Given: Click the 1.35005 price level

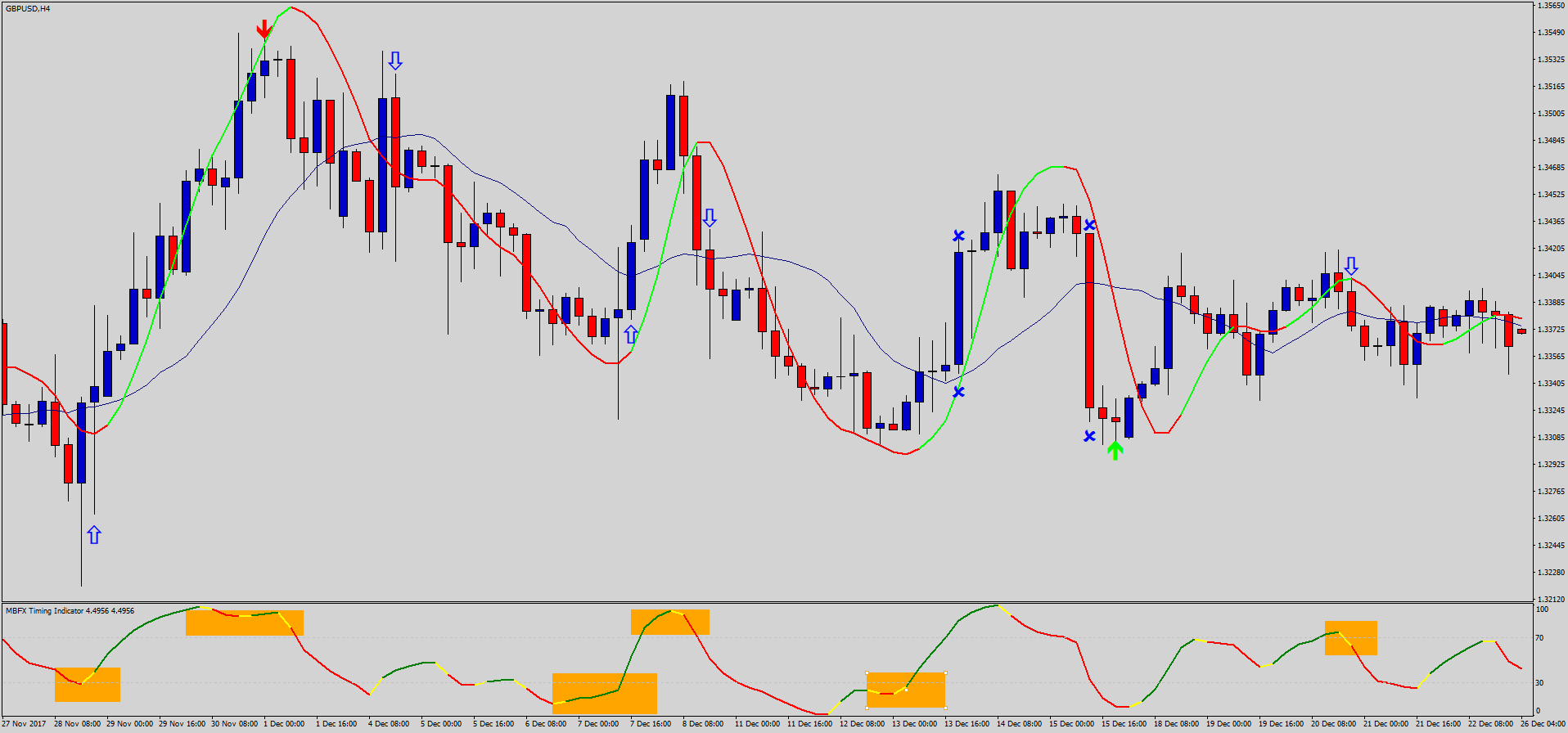Looking at the screenshot, I should (1551, 114).
